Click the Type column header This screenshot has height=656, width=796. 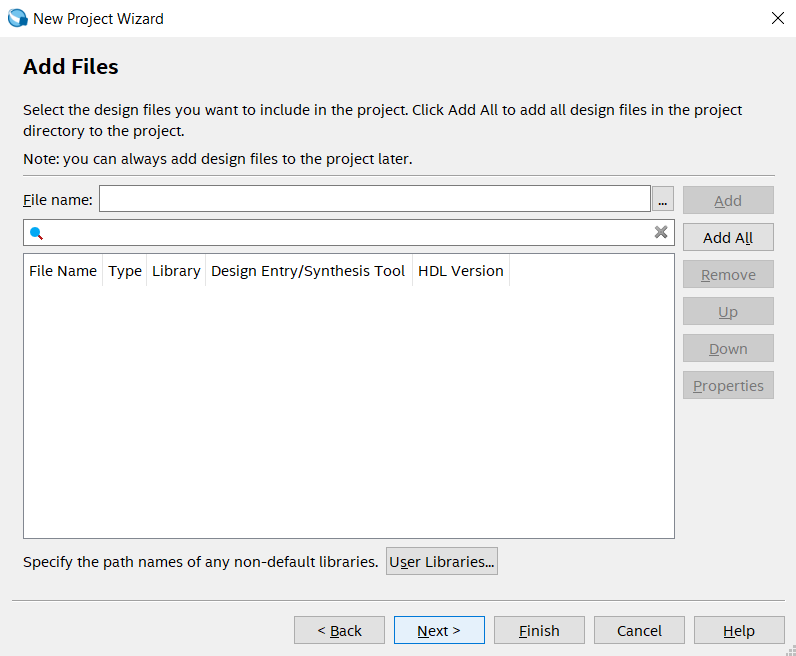125,271
